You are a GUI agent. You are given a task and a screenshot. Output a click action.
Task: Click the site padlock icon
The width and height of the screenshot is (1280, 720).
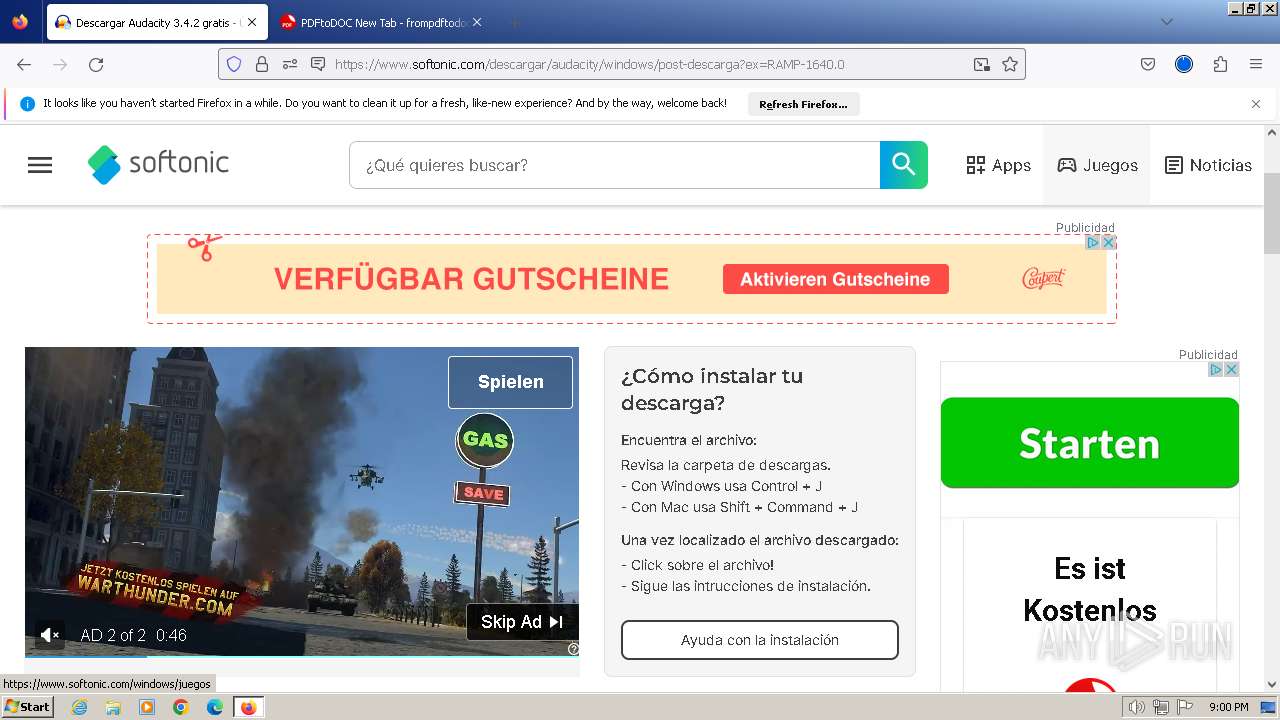coord(262,64)
